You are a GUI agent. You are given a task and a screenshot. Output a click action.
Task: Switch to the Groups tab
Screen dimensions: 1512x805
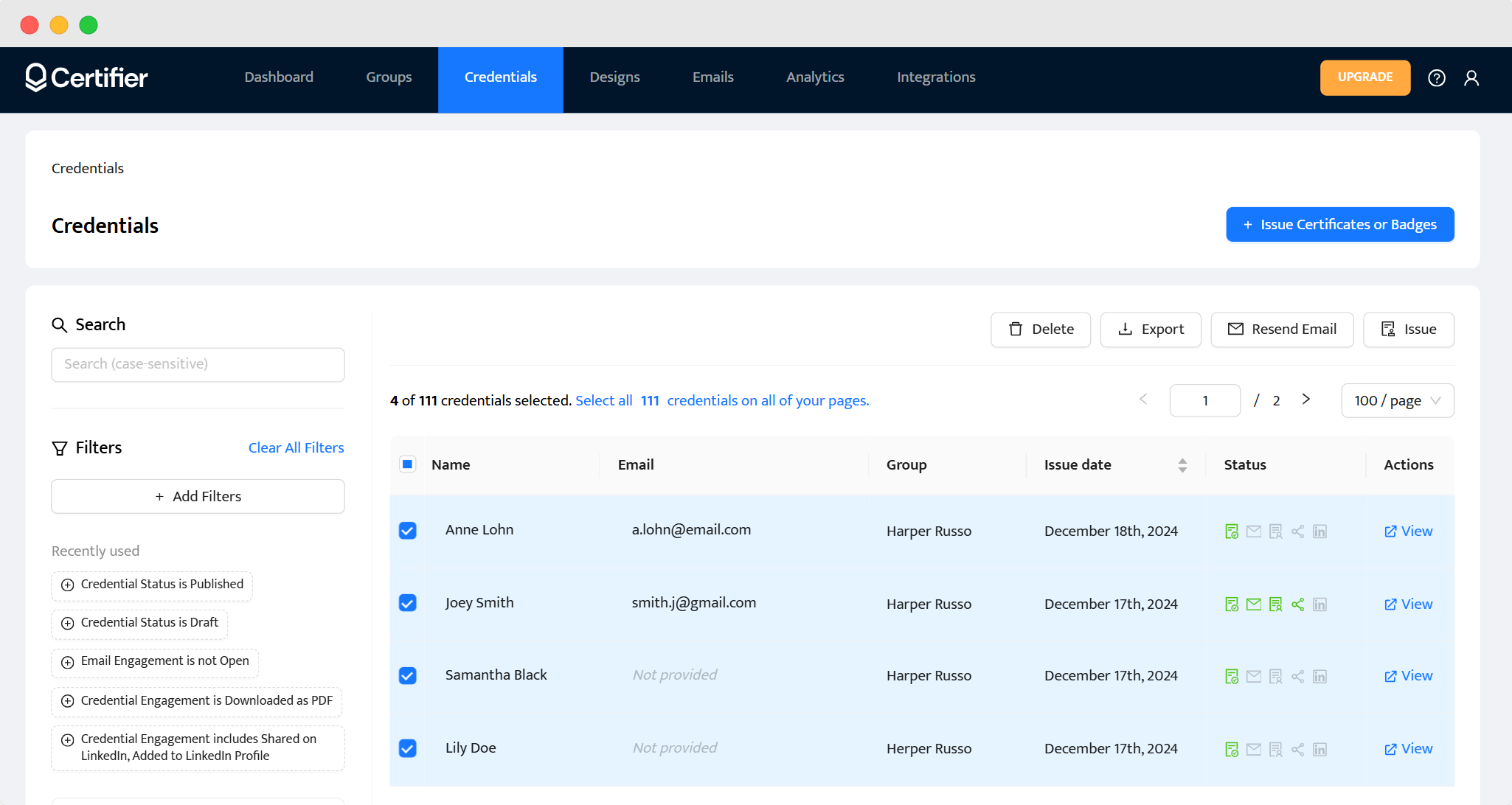click(x=389, y=77)
